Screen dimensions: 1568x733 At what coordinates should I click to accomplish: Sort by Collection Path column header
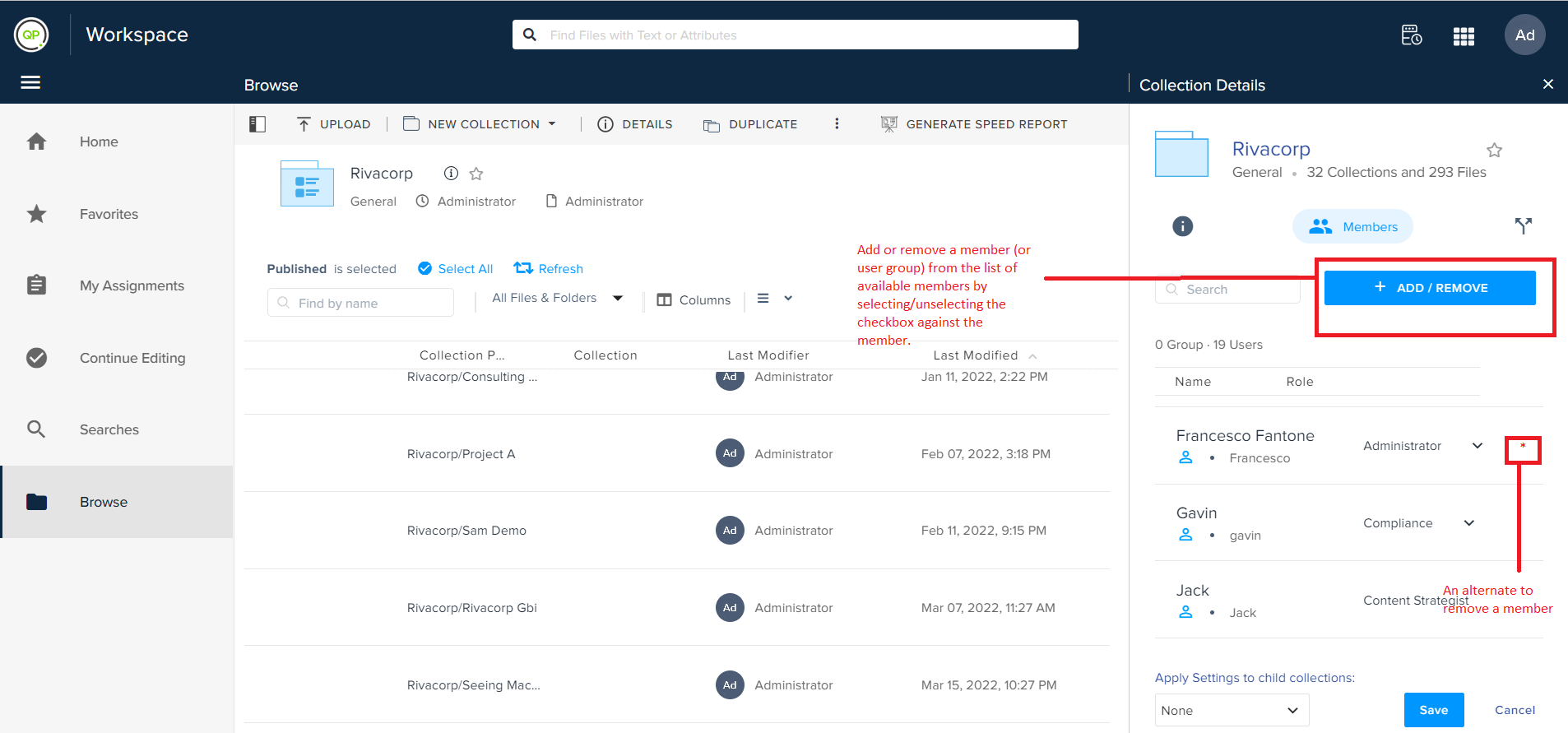(462, 355)
